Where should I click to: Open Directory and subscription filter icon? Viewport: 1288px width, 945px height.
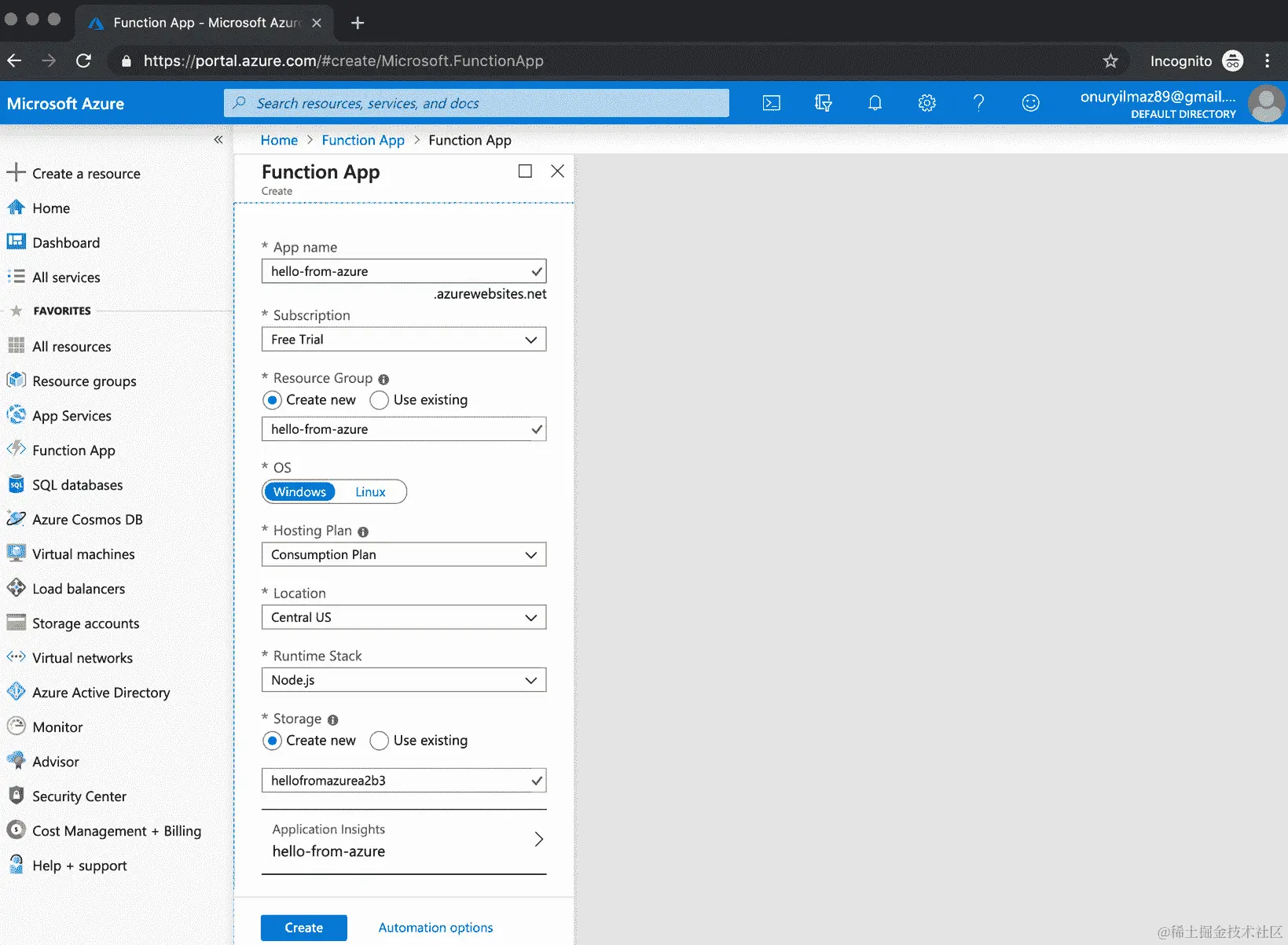(x=823, y=103)
